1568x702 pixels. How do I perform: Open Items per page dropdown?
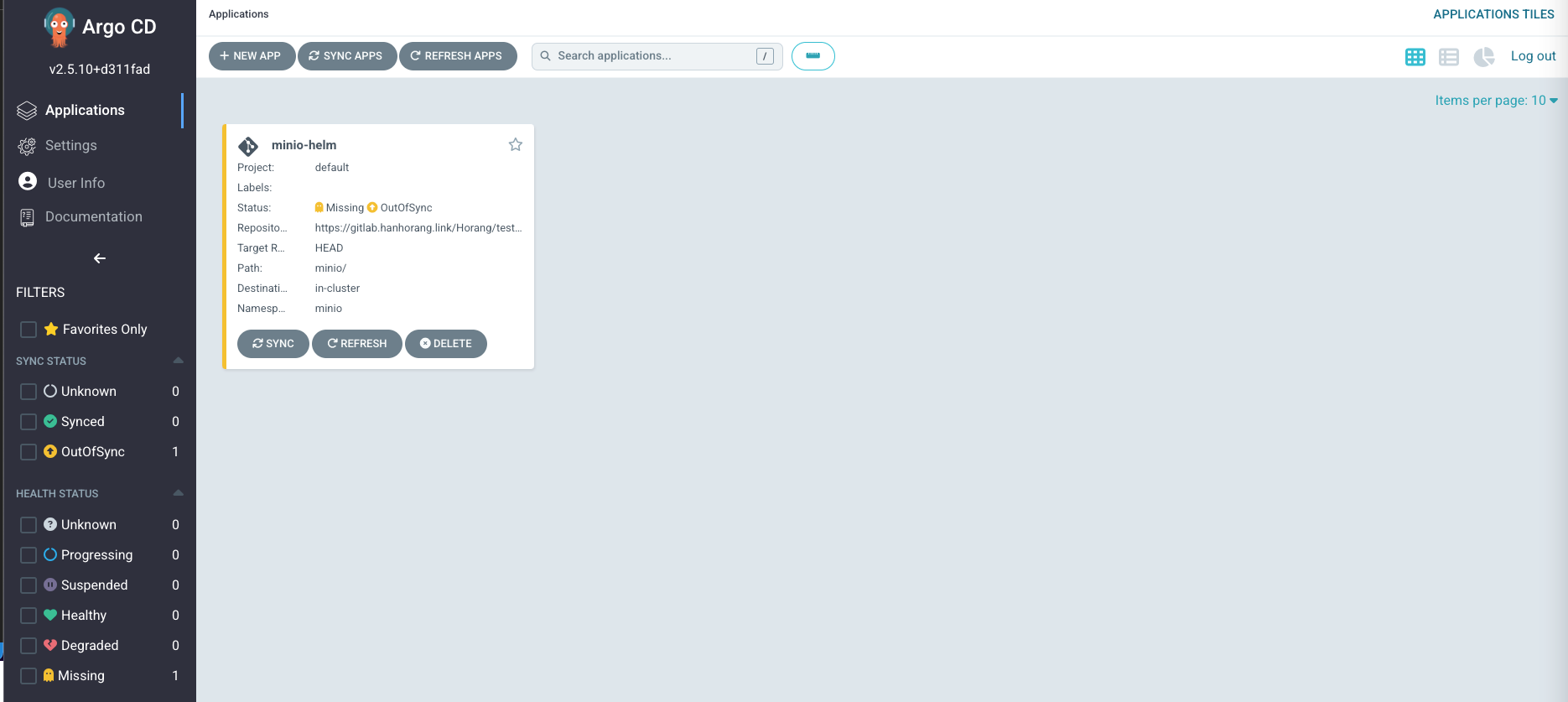click(x=1496, y=101)
